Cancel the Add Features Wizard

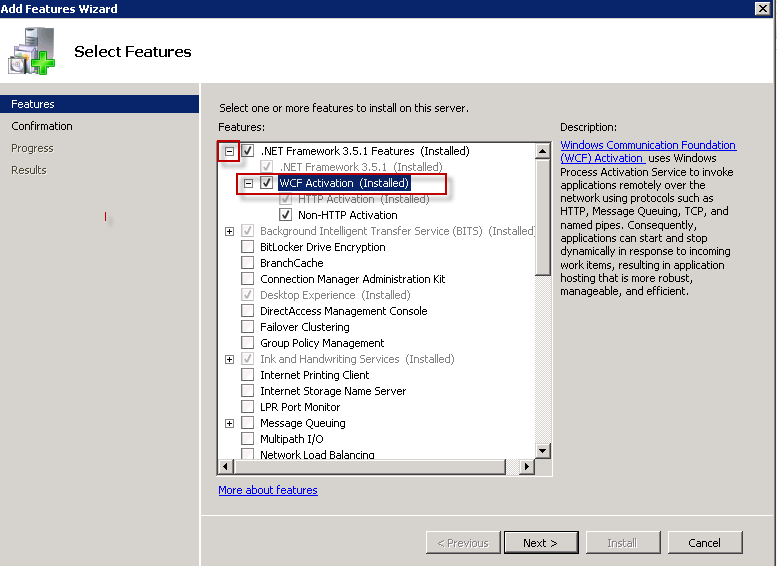[705, 543]
